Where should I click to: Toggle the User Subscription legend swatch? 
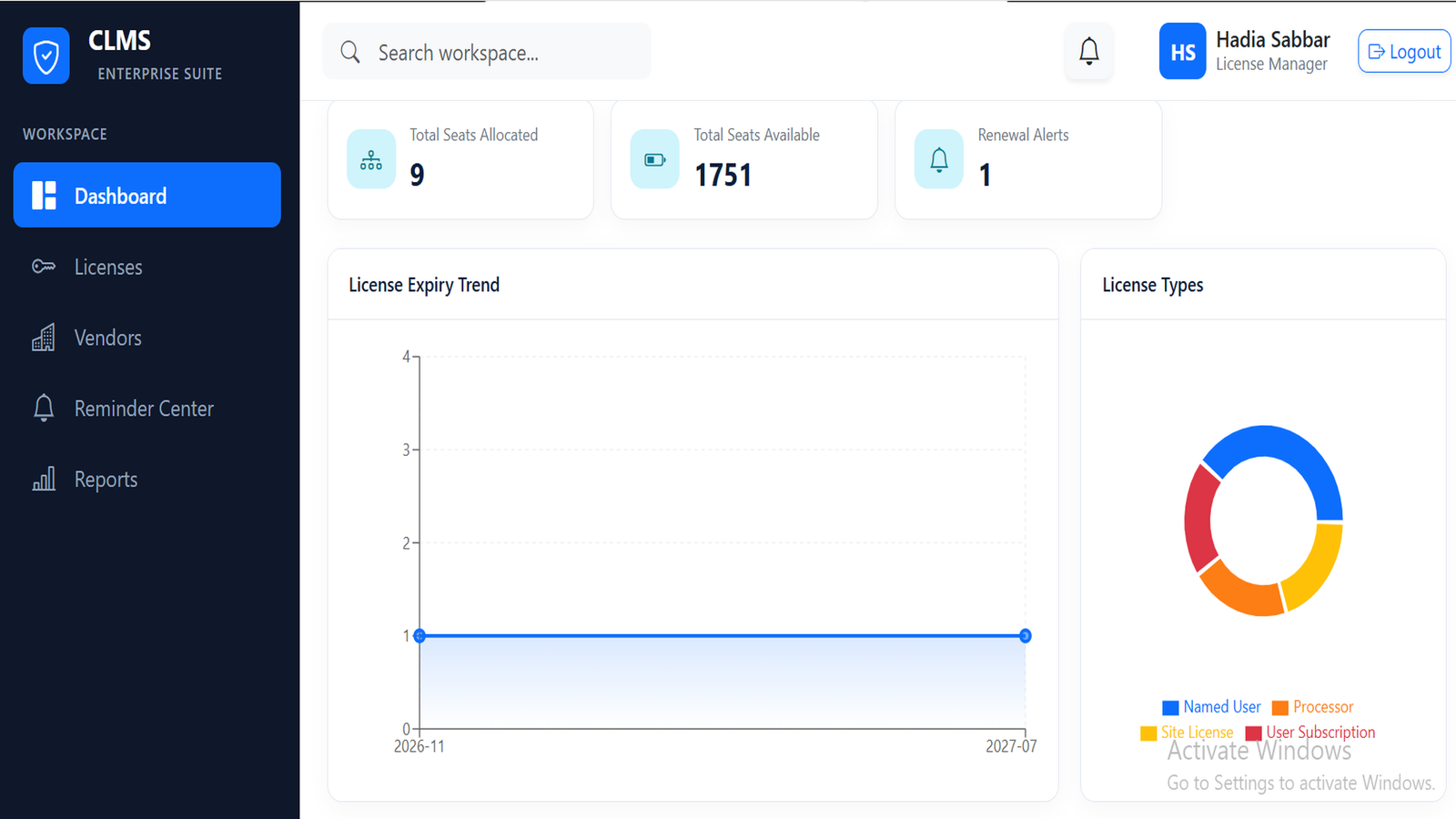pyautogui.click(x=1254, y=733)
